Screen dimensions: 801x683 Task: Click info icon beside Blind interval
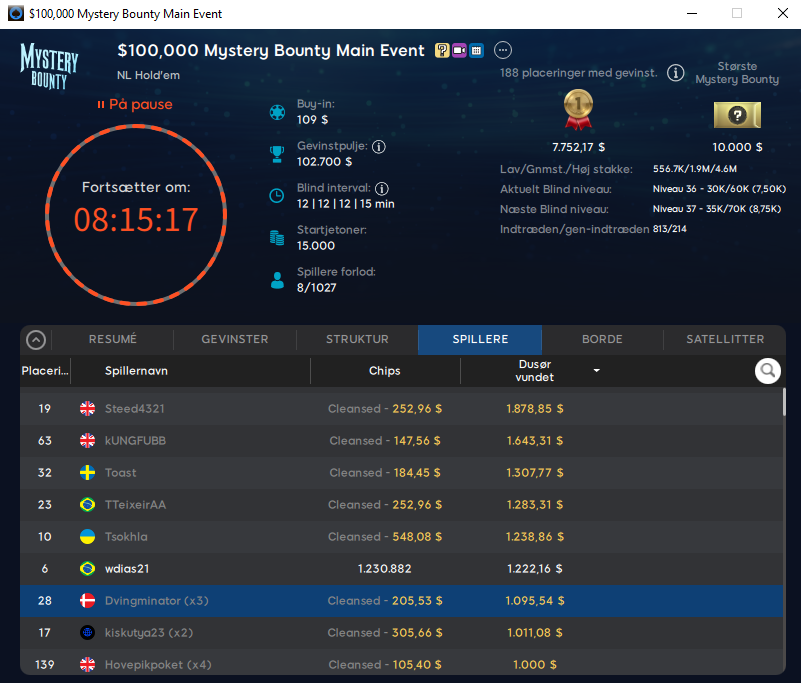tap(382, 188)
